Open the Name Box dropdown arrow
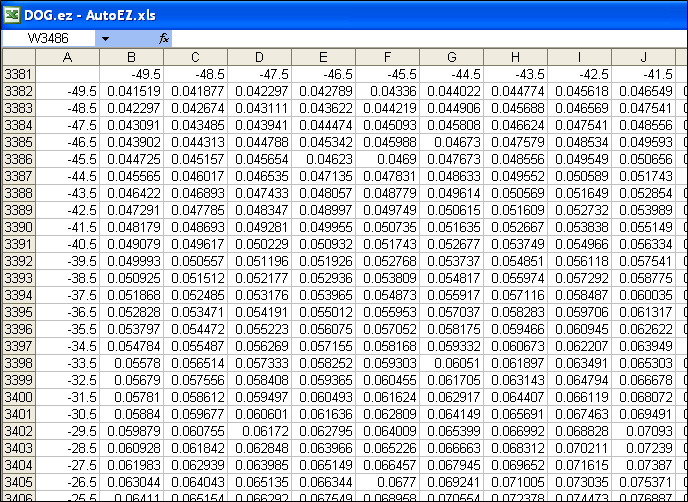This screenshot has height=502, width=688. click(105, 37)
